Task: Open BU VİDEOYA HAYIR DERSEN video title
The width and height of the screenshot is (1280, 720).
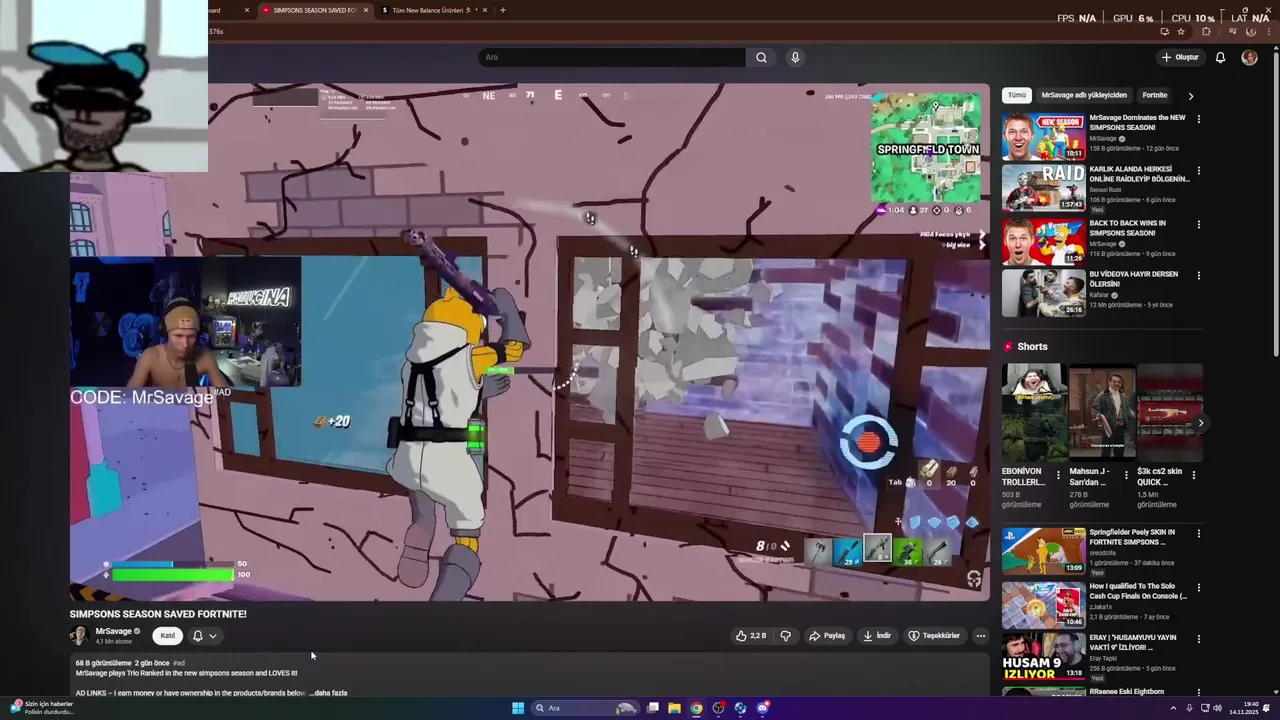Action: (1134, 279)
